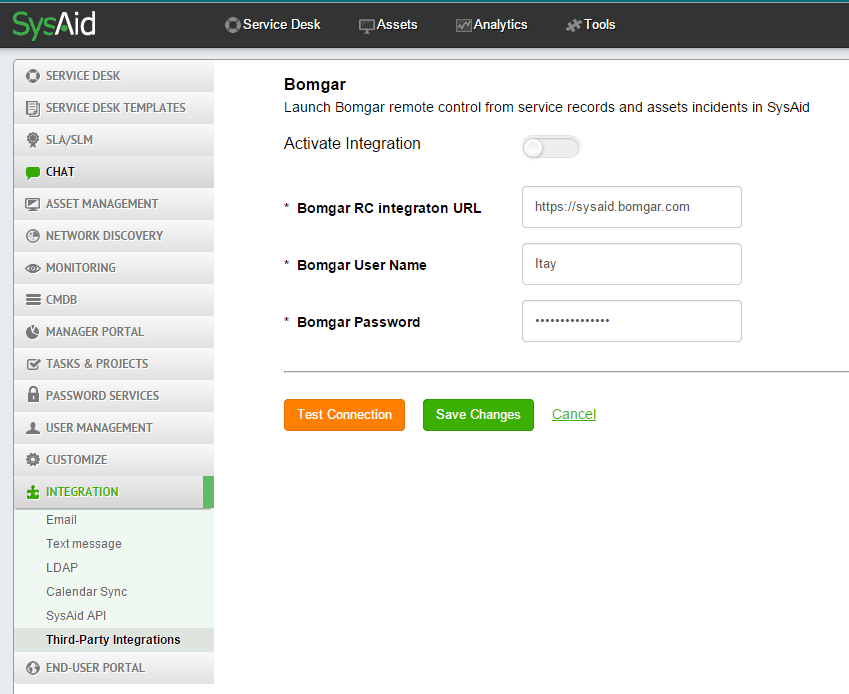This screenshot has height=694, width=849.
Task: Expand CHAT sidebar section
Action: tap(114, 172)
